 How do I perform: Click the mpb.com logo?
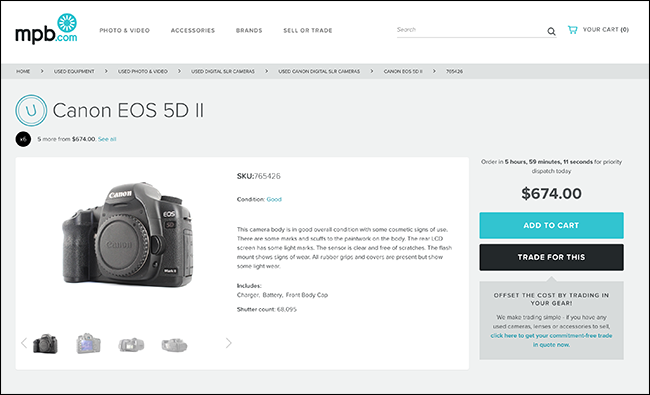pos(46,29)
